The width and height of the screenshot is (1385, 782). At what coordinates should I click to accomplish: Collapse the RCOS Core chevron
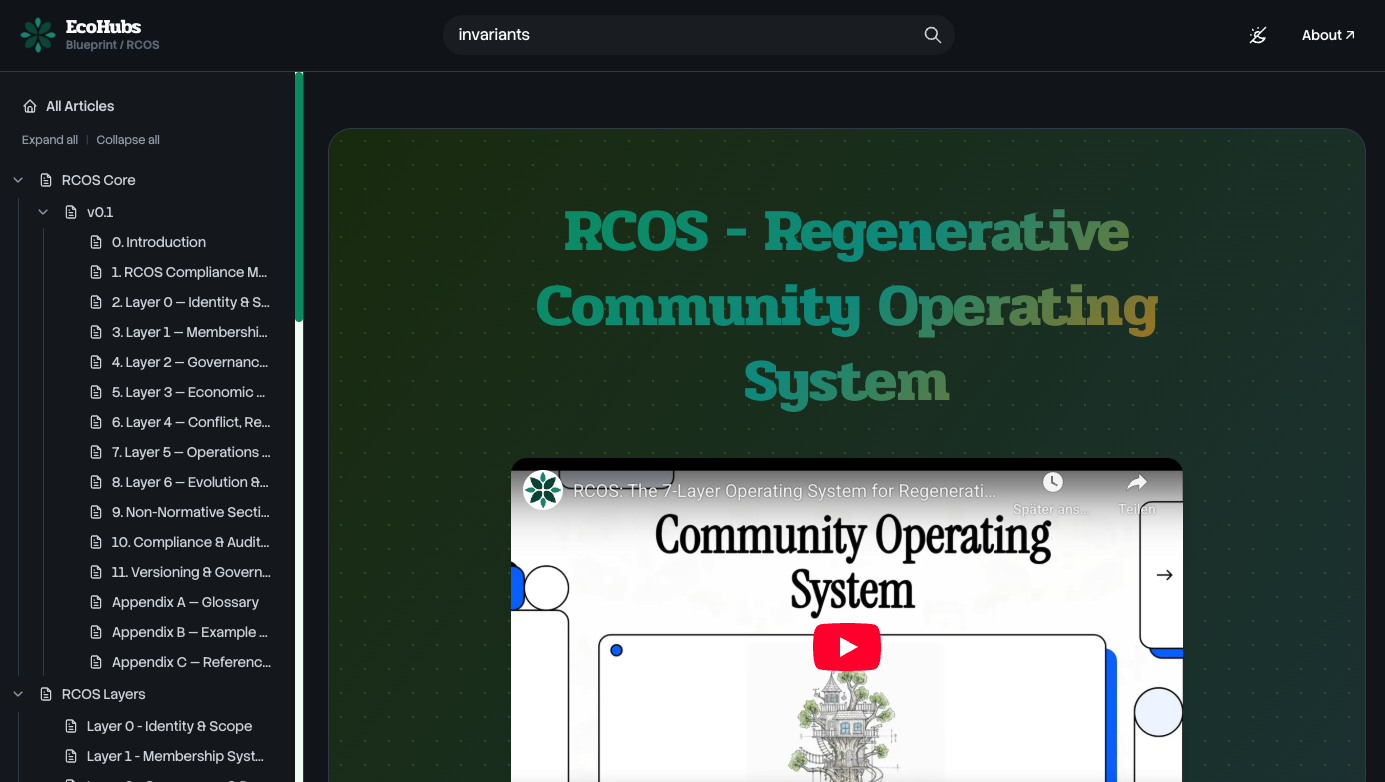(x=18, y=180)
